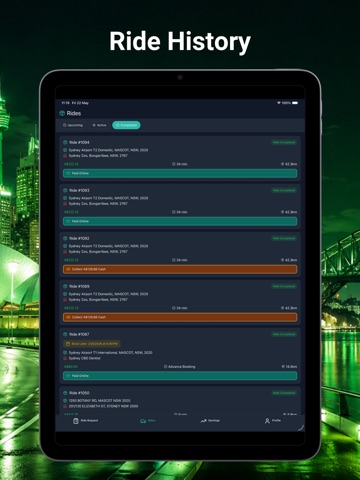Click the Earnings chart icon
360x480 pixels.
pos(203,421)
